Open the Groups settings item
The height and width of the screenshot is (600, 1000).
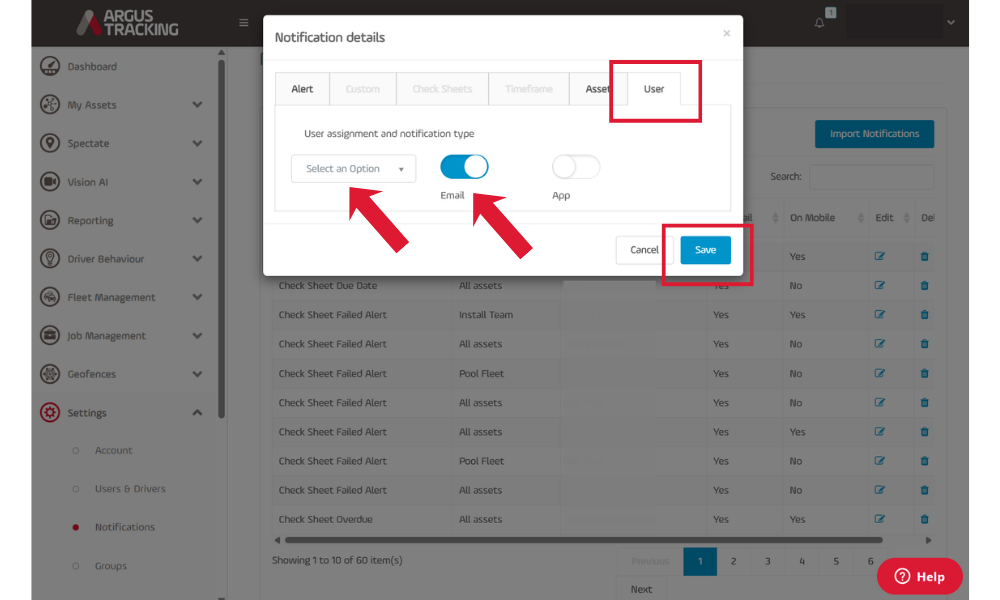(111, 566)
